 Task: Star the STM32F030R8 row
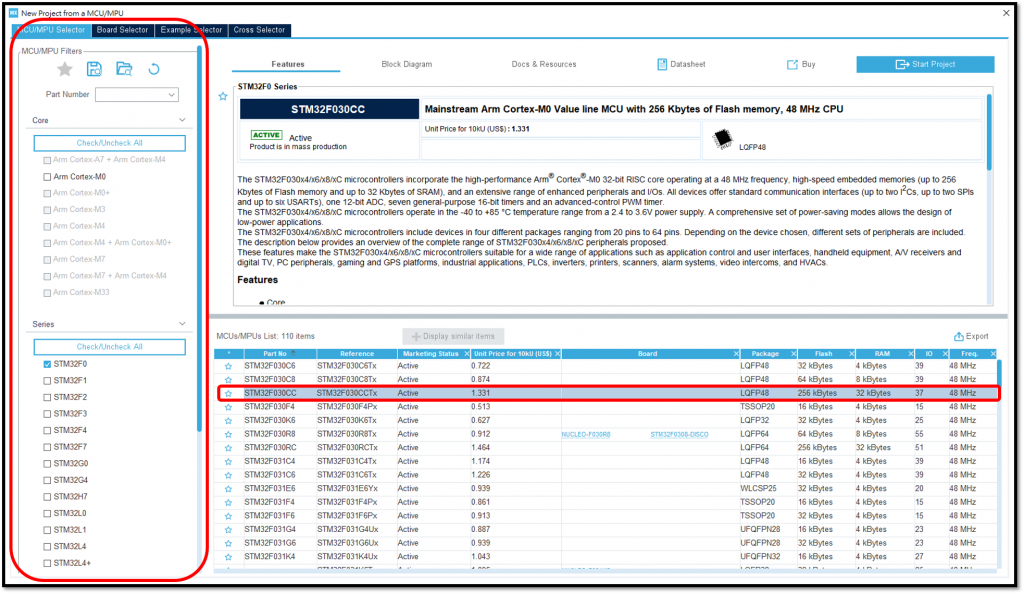pyautogui.click(x=229, y=435)
